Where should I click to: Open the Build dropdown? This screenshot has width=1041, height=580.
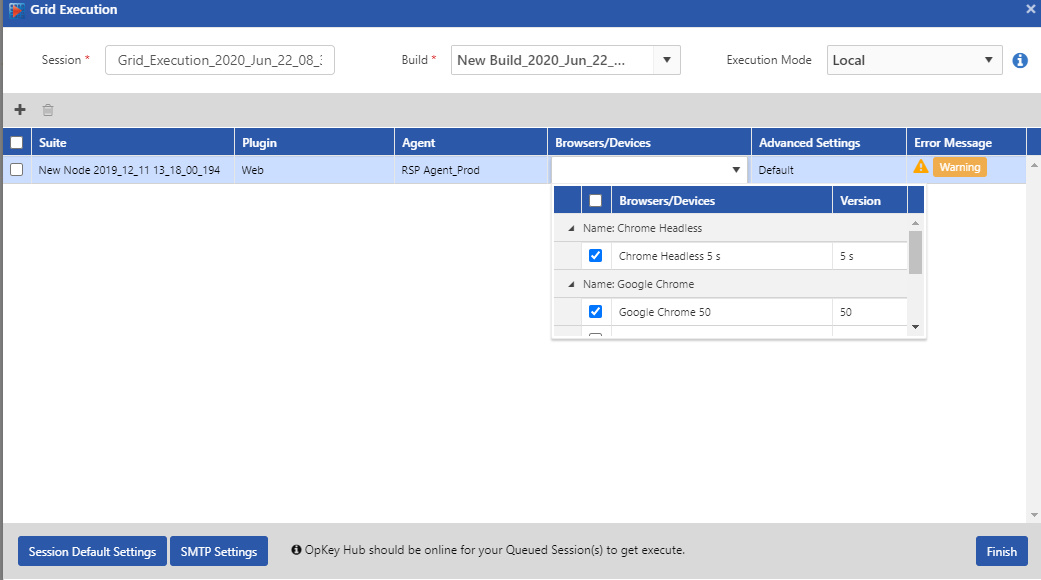tap(667, 60)
